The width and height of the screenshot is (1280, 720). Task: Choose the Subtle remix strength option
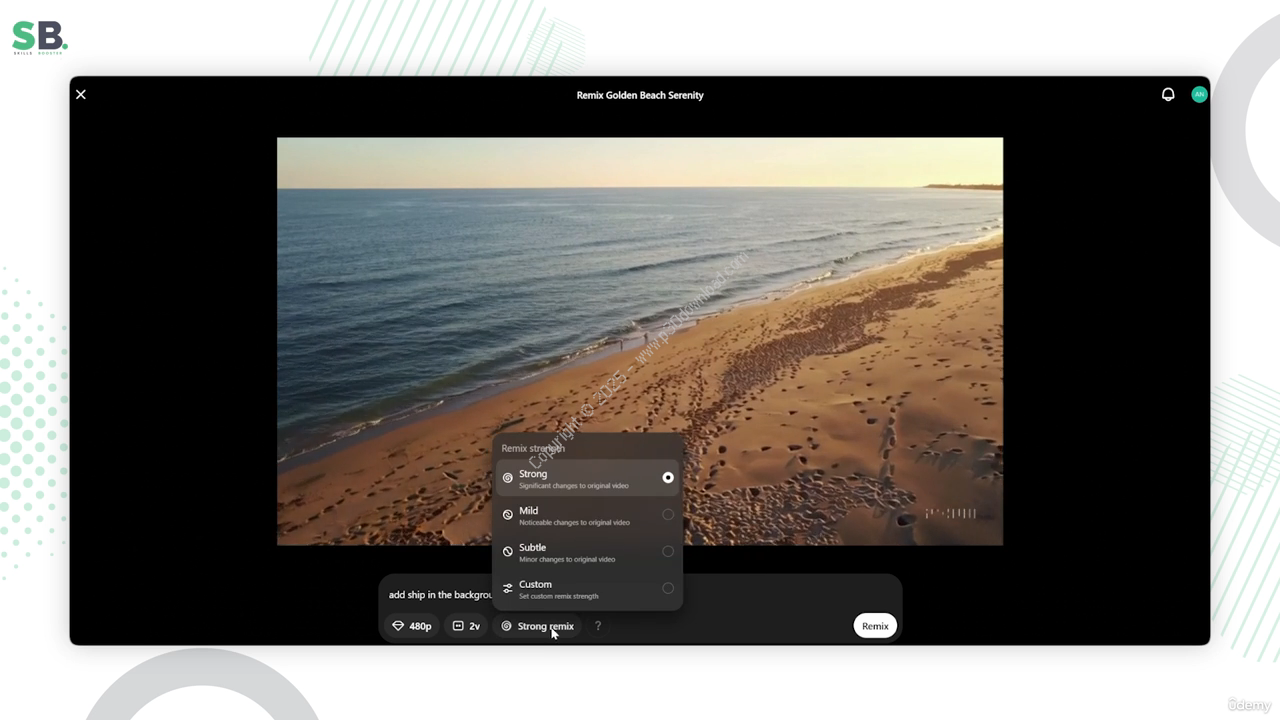point(588,552)
